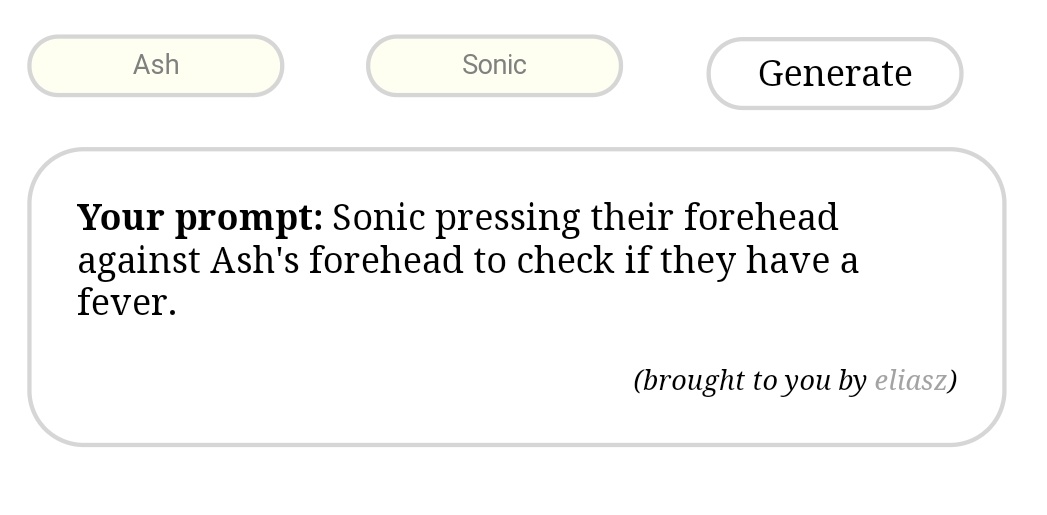Viewport: 1047px width, 515px height.
Task: Generate a new prompt for the pair
Action: (x=834, y=73)
